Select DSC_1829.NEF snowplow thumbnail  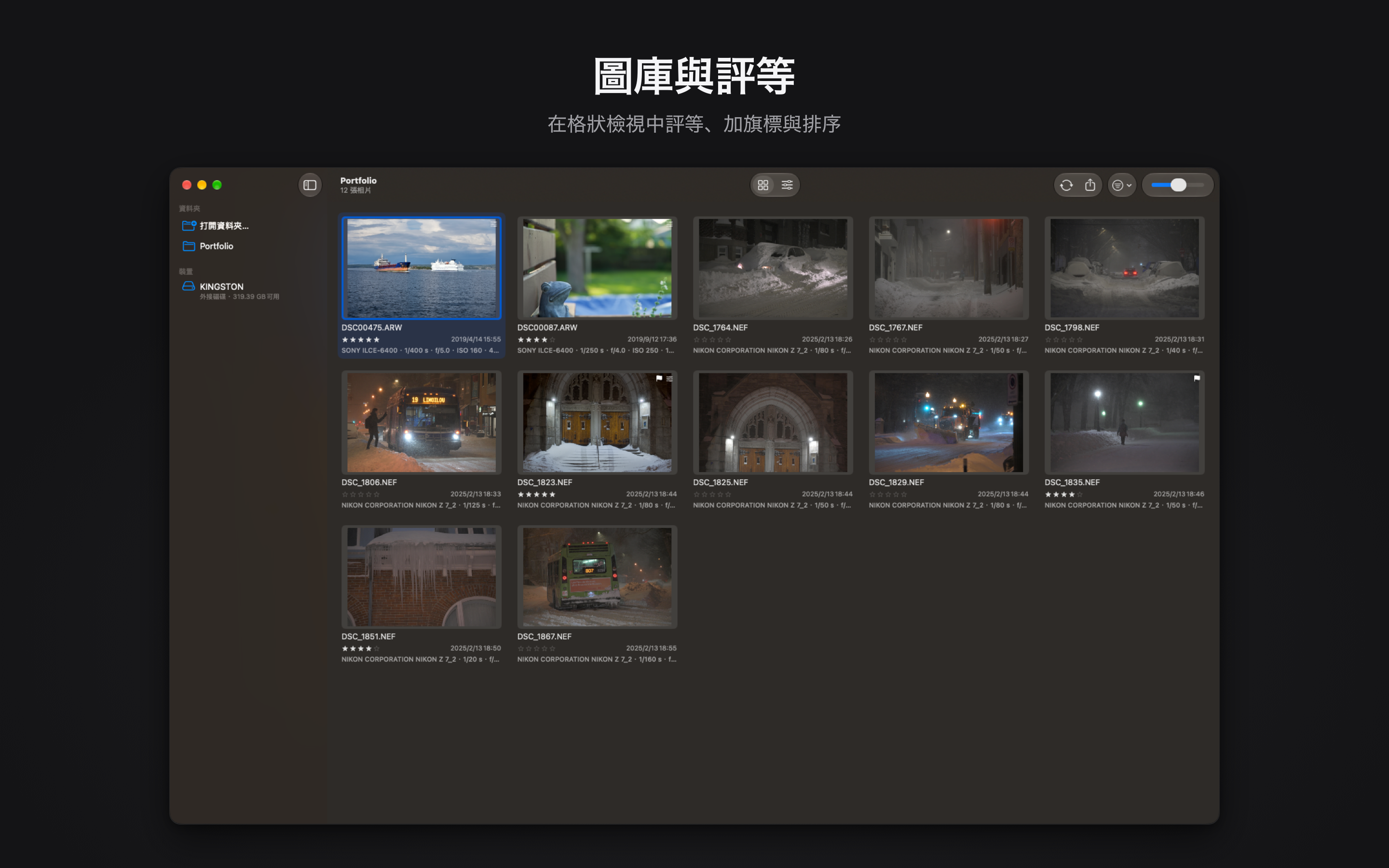click(x=948, y=422)
